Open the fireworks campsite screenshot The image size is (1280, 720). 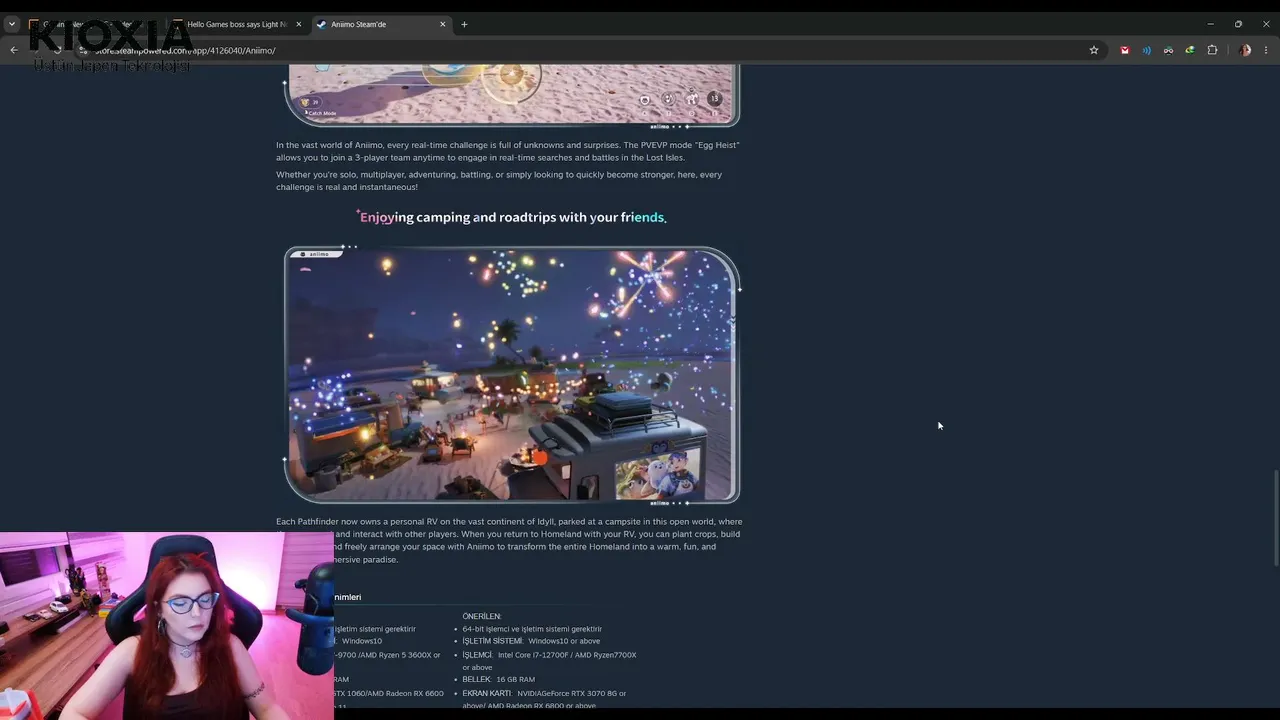[x=512, y=375]
